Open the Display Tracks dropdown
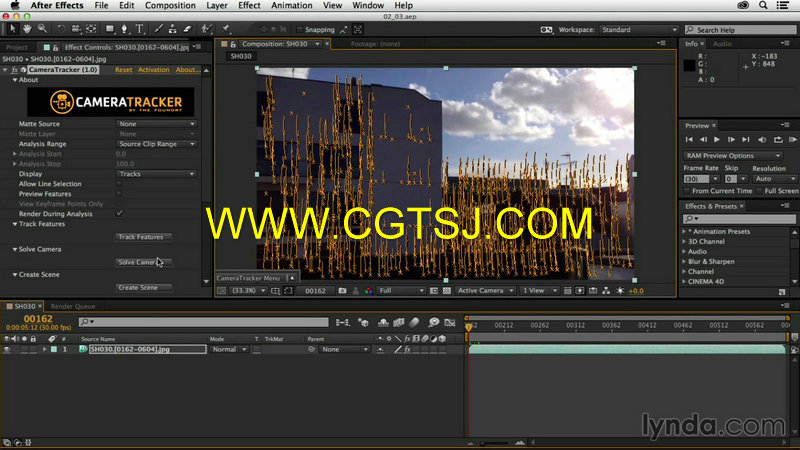800x450 pixels. pos(156,174)
